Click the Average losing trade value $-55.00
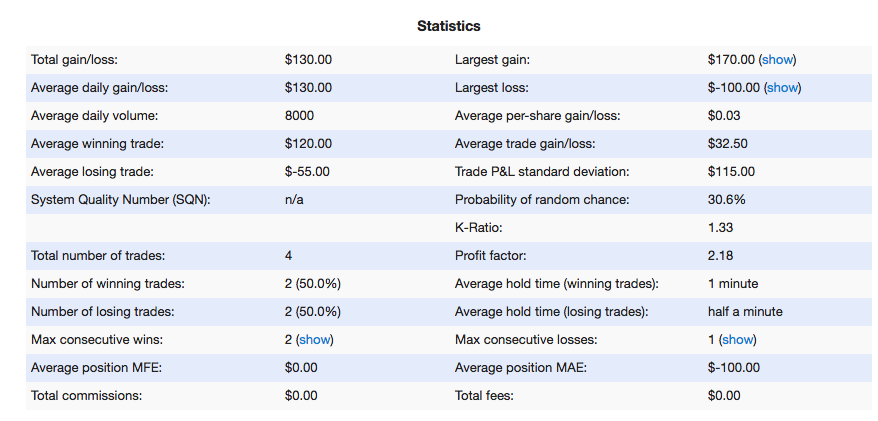 coord(307,172)
